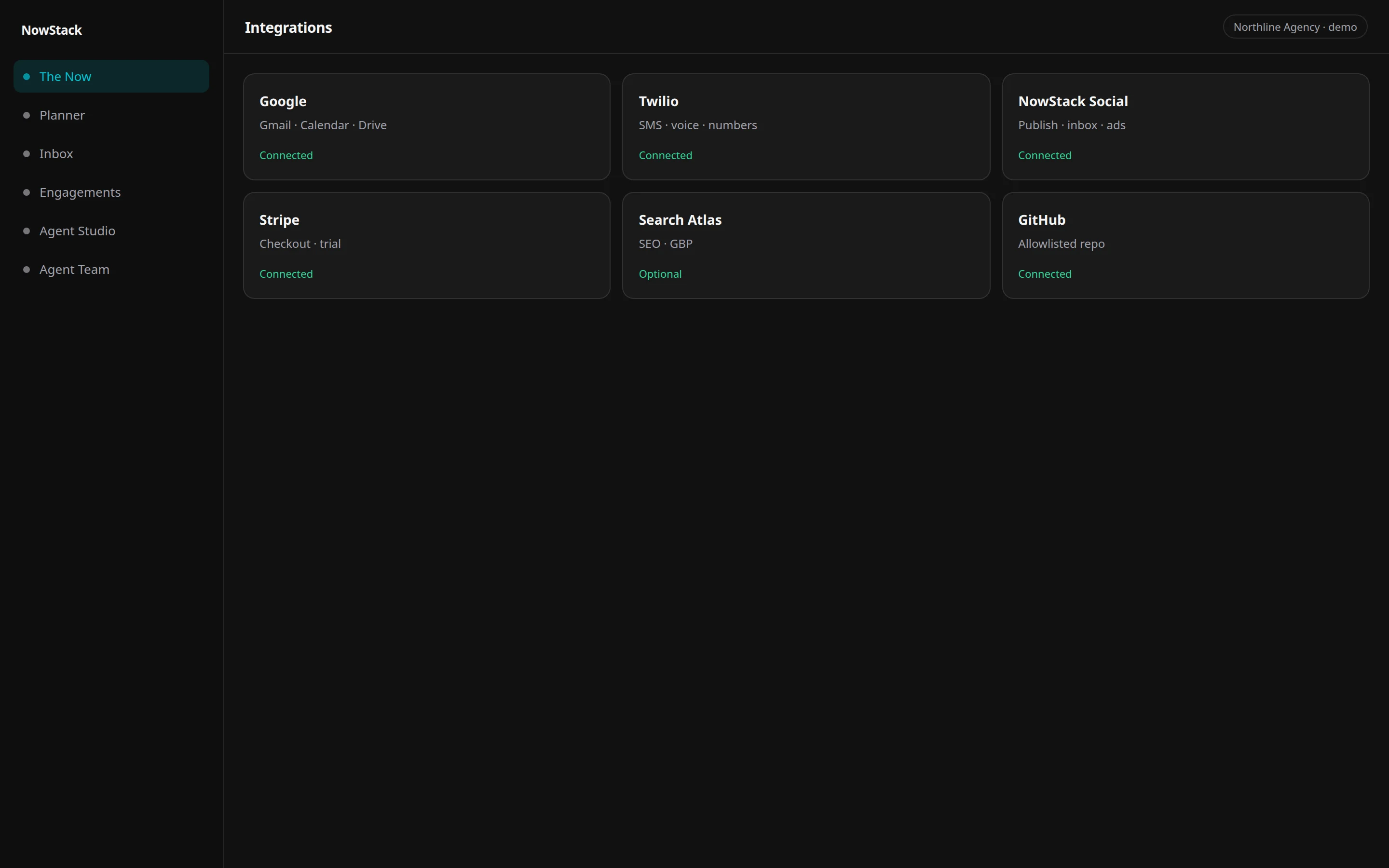
Task: Click the Integrations page heading
Action: [x=288, y=27]
